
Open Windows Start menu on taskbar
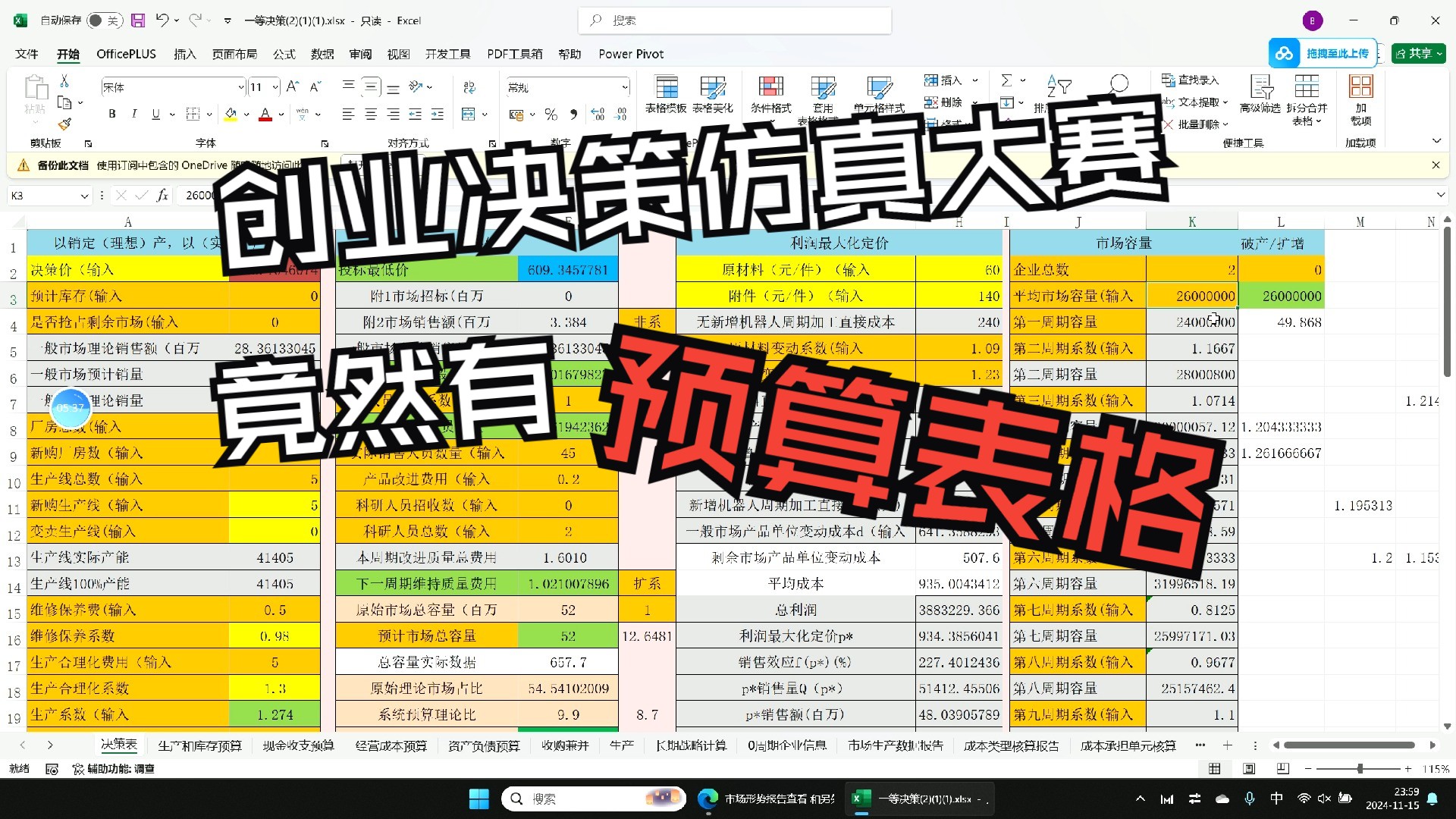click(479, 799)
